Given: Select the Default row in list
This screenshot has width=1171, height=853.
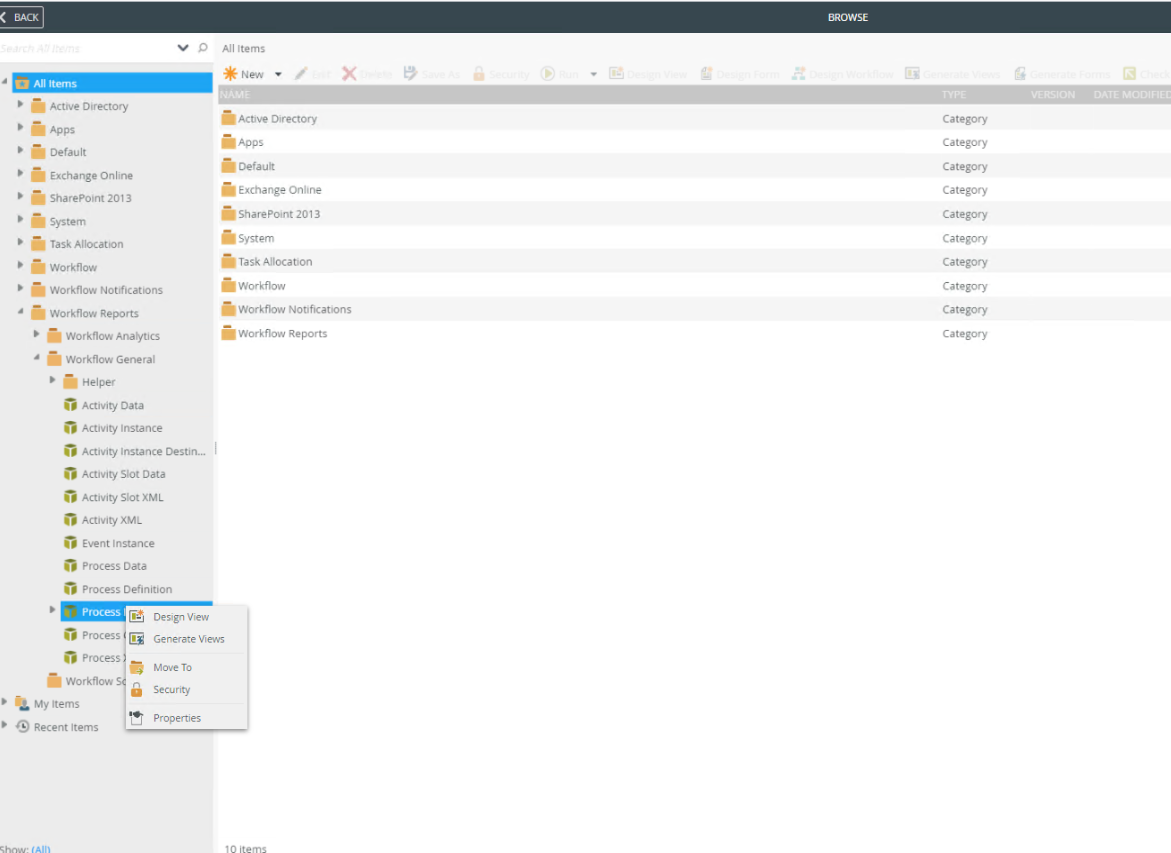Looking at the screenshot, I should (695, 166).
